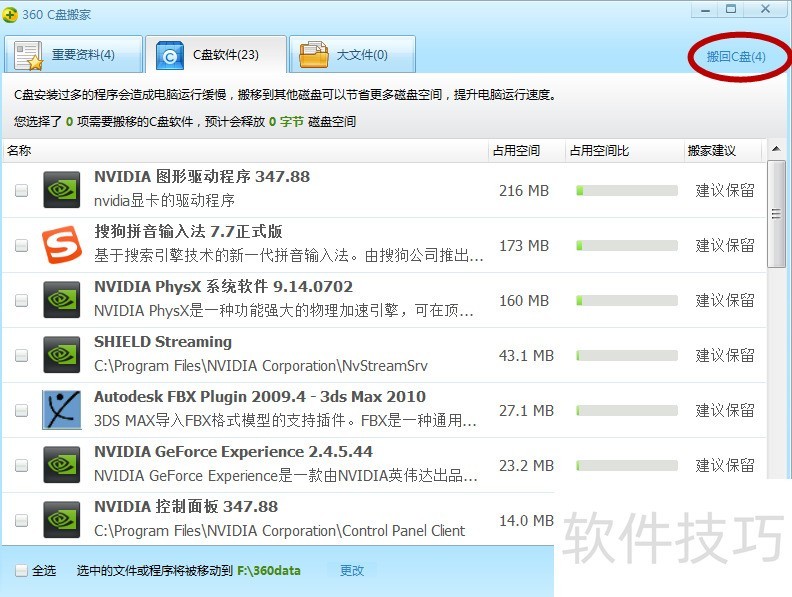The height and width of the screenshot is (597, 792).
Task: Check the NVIDIA PhysX 系统软件 checkbox
Action: 21,301
